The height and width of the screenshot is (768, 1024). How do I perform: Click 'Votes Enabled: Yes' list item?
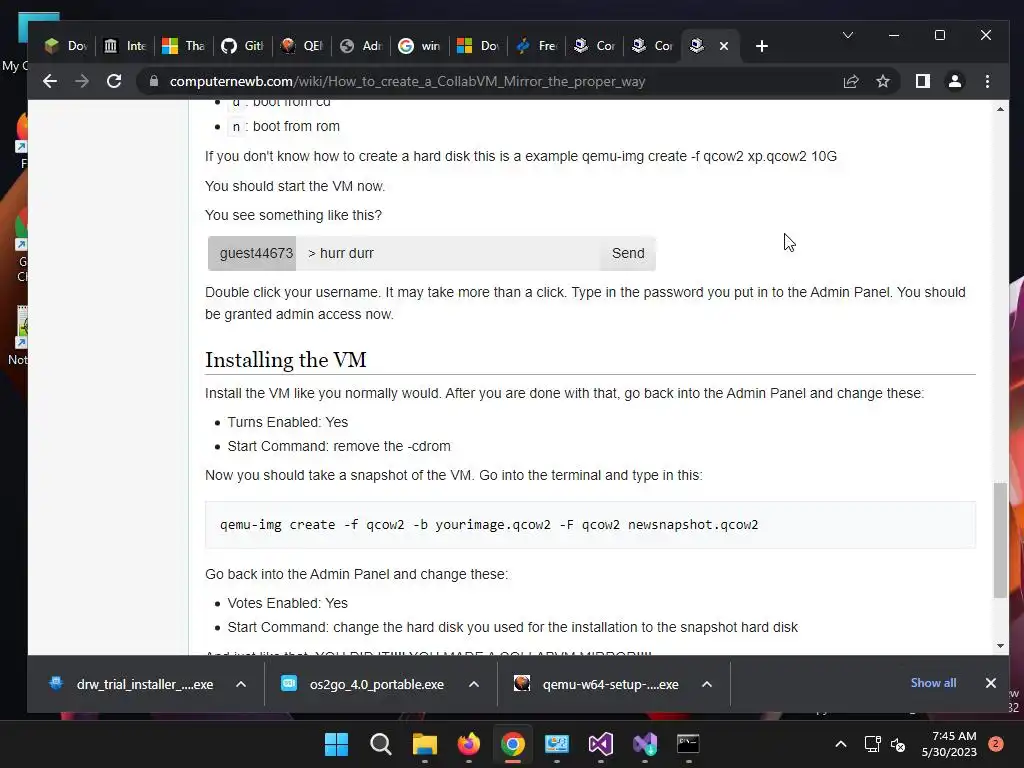(287, 603)
